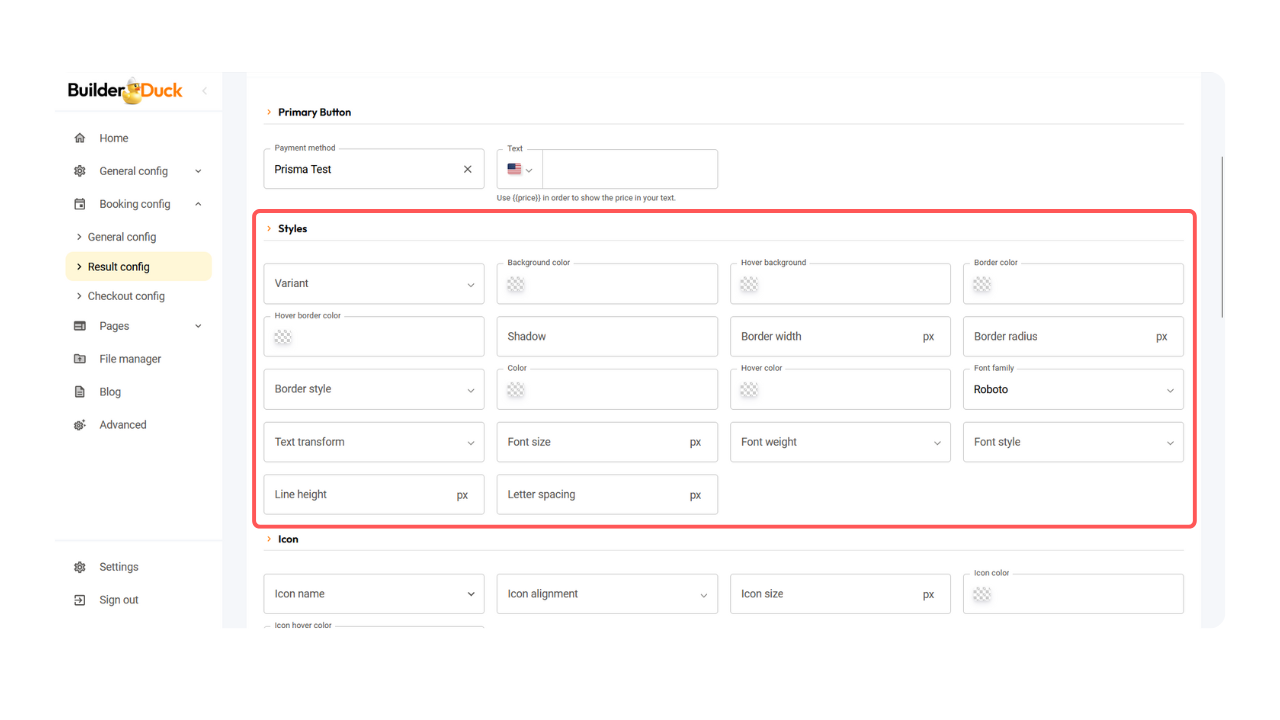Viewport: 1280px width, 720px height.
Task: Collapse the Styles section
Action: click(x=269, y=229)
